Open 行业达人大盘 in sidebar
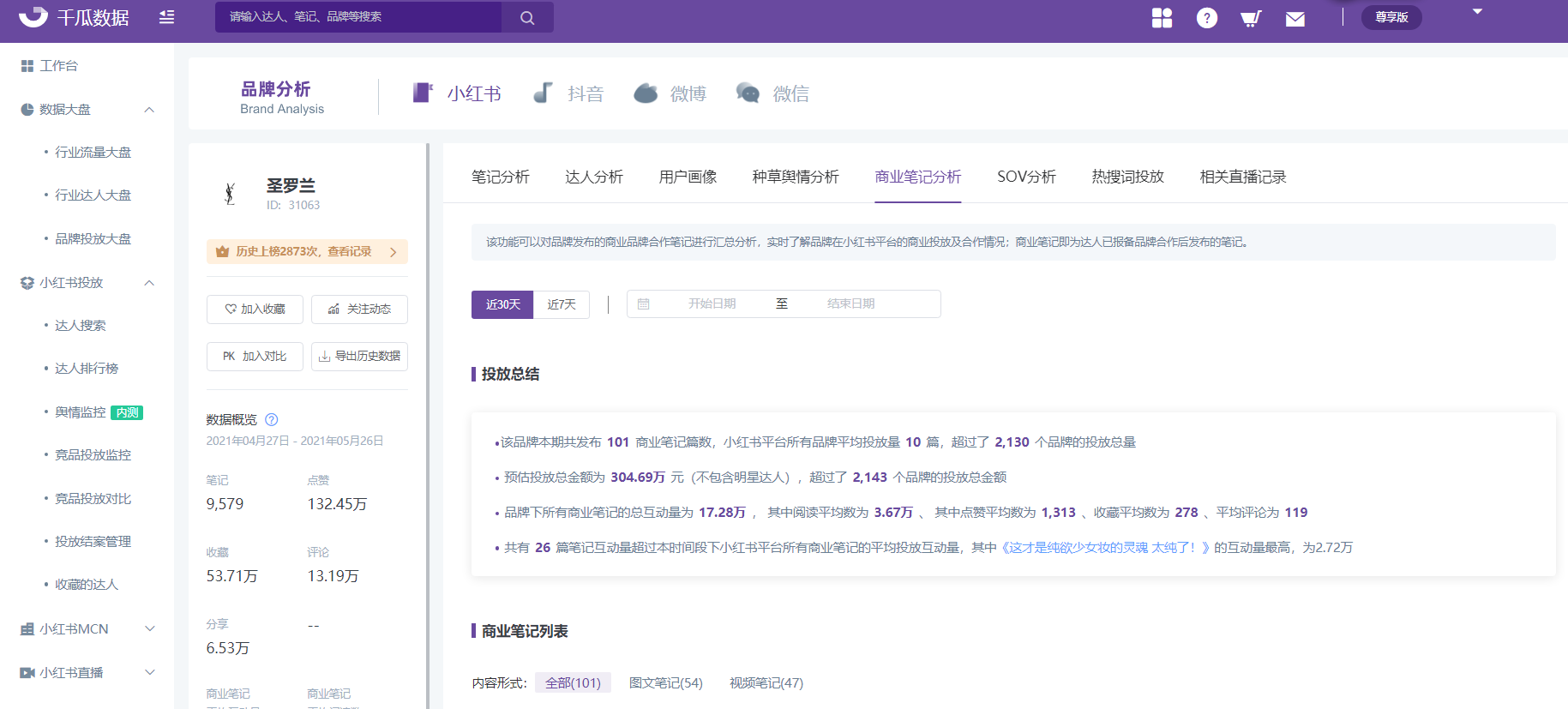The width and height of the screenshot is (1568, 709). [x=93, y=195]
